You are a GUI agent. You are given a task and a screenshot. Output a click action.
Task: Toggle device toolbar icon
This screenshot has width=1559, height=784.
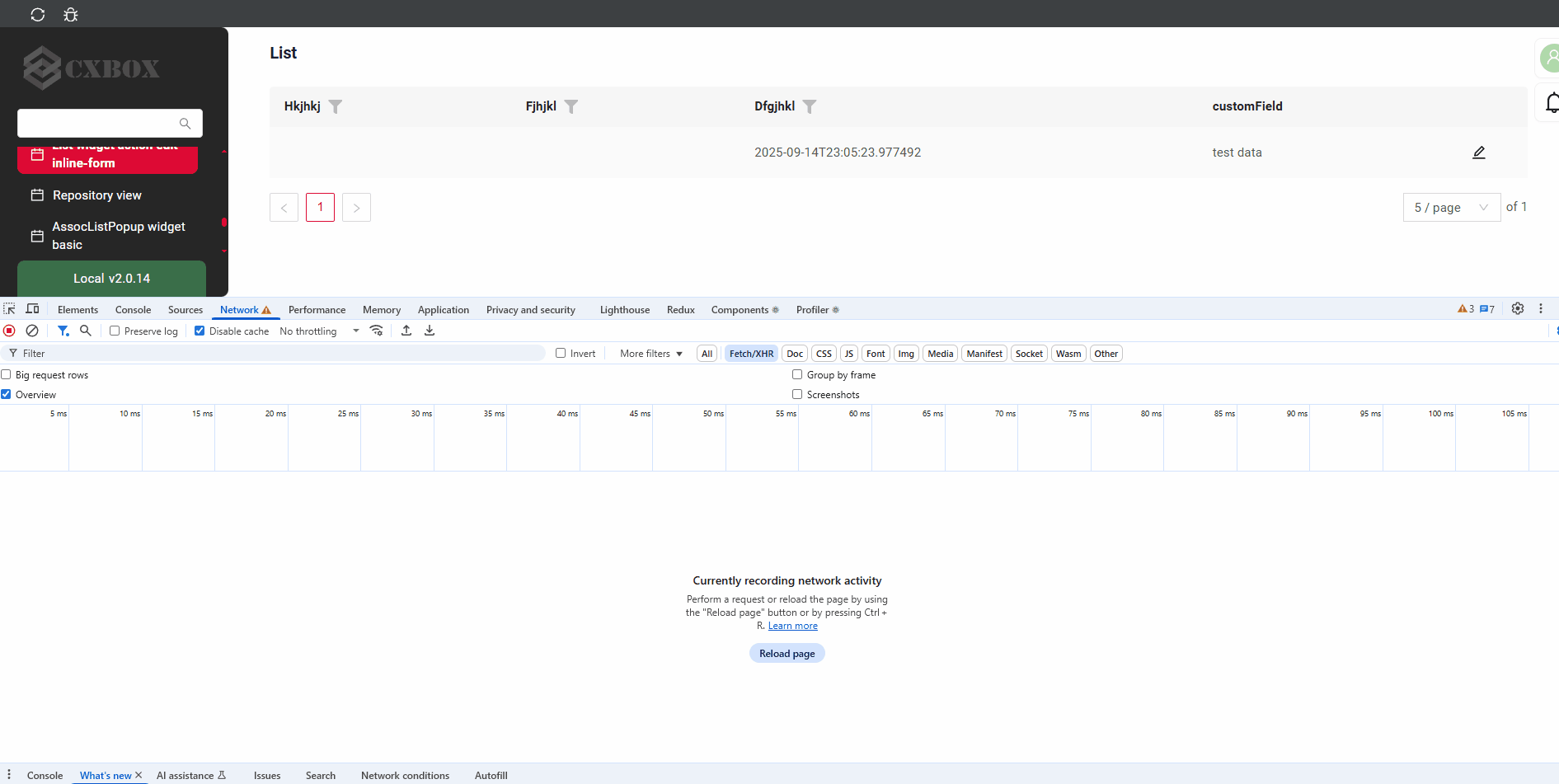pos(33,309)
